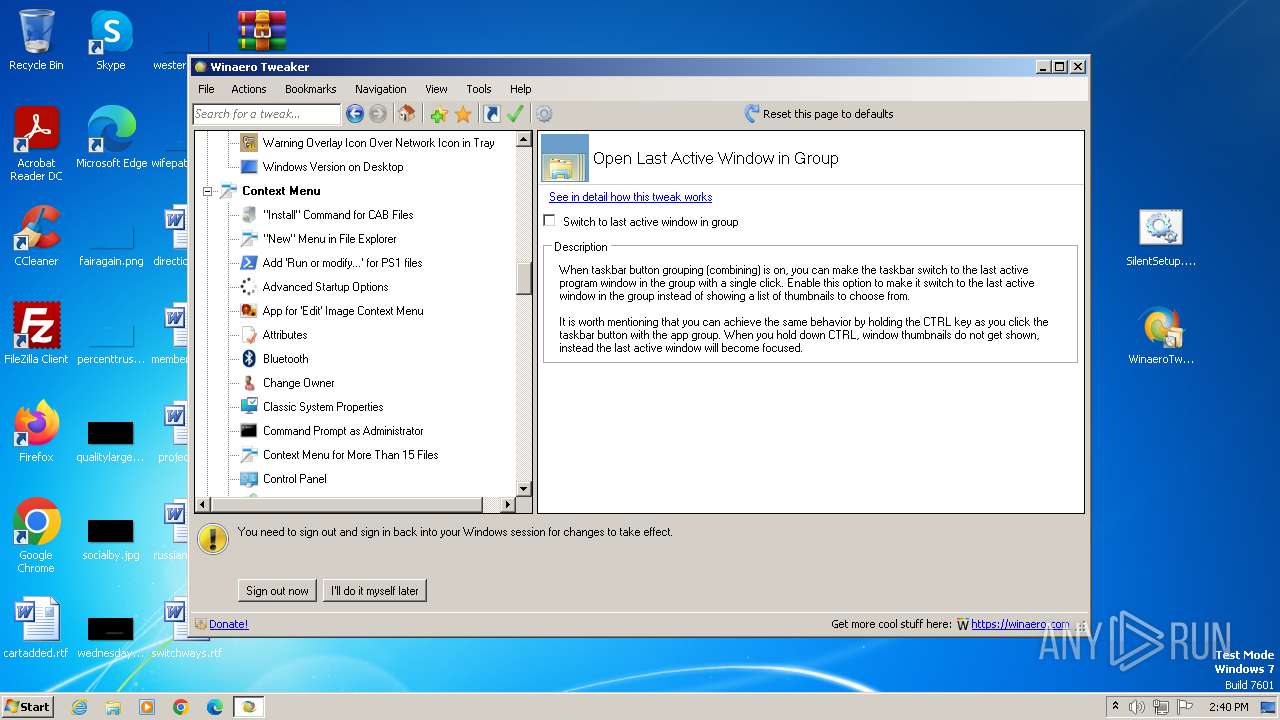Click Reset this page to defaults
The width and height of the screenshot is (1280, 720).
[828, 114]
